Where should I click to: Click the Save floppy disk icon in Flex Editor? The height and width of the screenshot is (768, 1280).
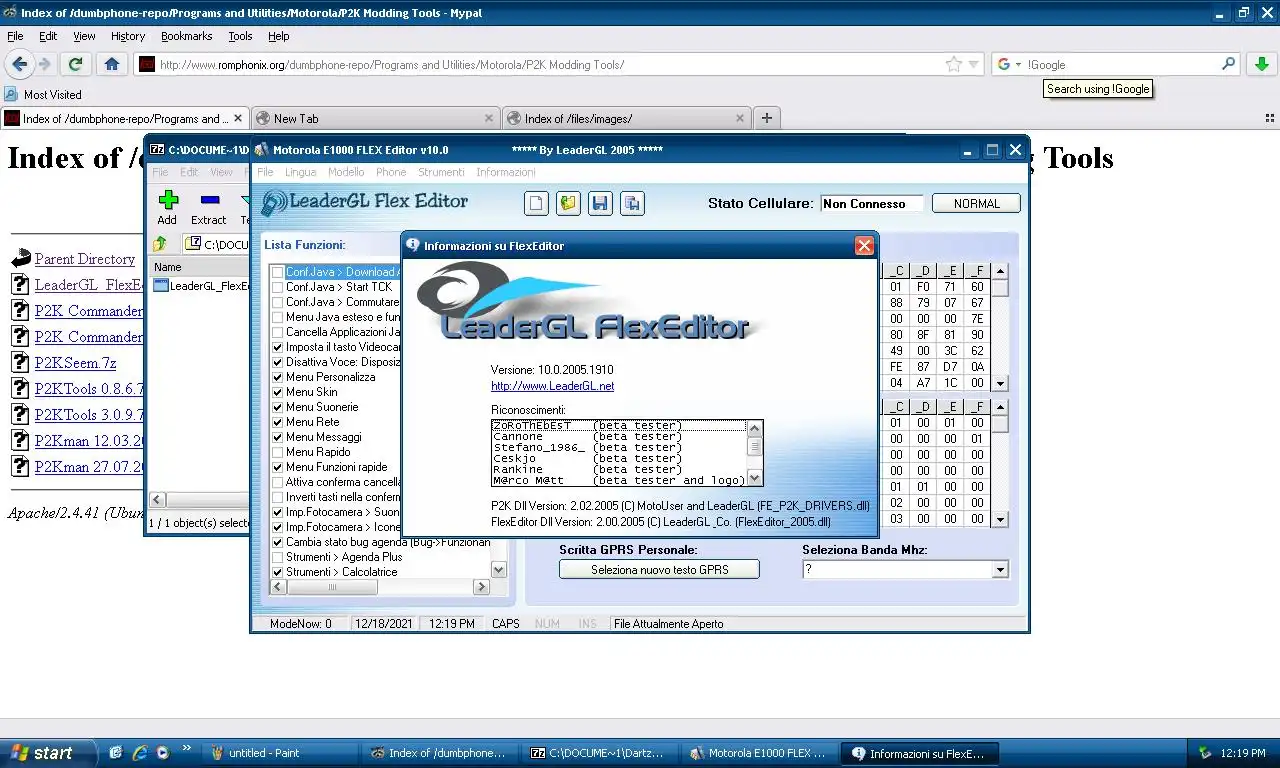pyautogui.click(x=600, y=203)
